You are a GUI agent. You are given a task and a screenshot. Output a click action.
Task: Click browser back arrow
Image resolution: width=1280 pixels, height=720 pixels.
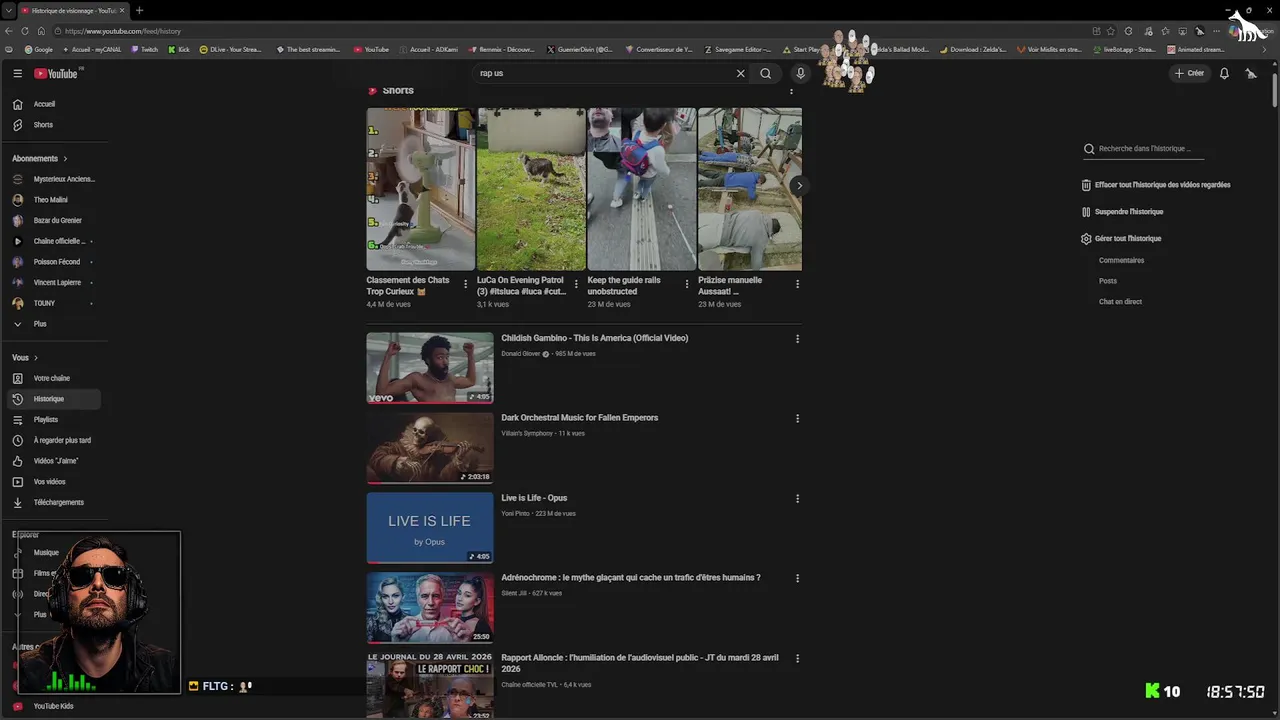[x=9, y=31]
